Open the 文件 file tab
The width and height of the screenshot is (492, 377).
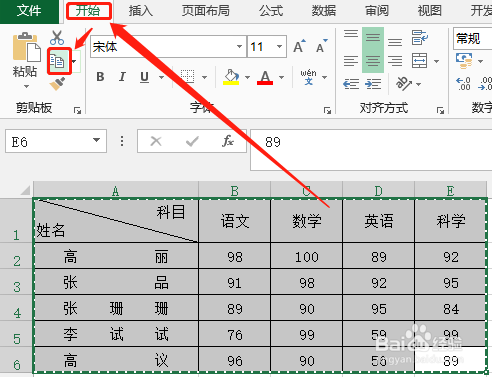[x=29, y=11]
